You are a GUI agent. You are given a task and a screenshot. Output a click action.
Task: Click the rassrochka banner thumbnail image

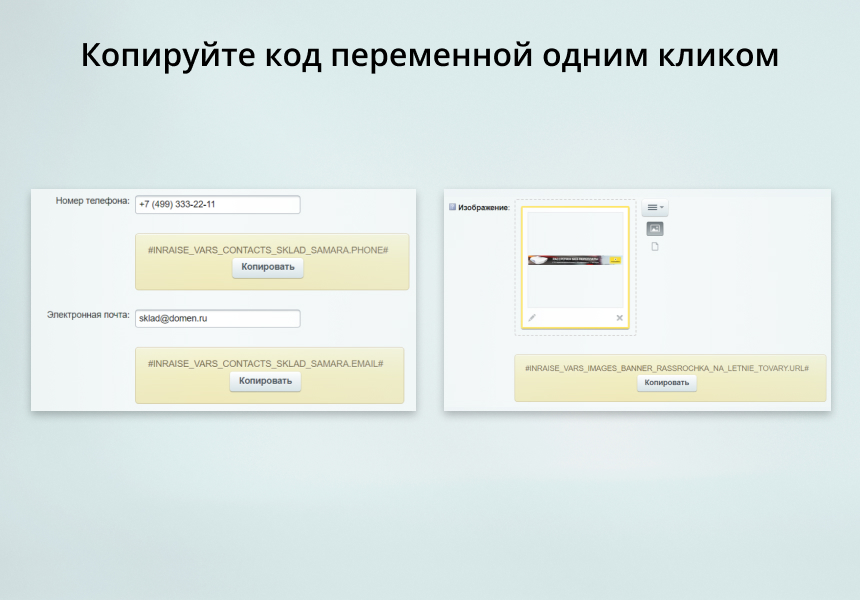[x=577, y=258]
